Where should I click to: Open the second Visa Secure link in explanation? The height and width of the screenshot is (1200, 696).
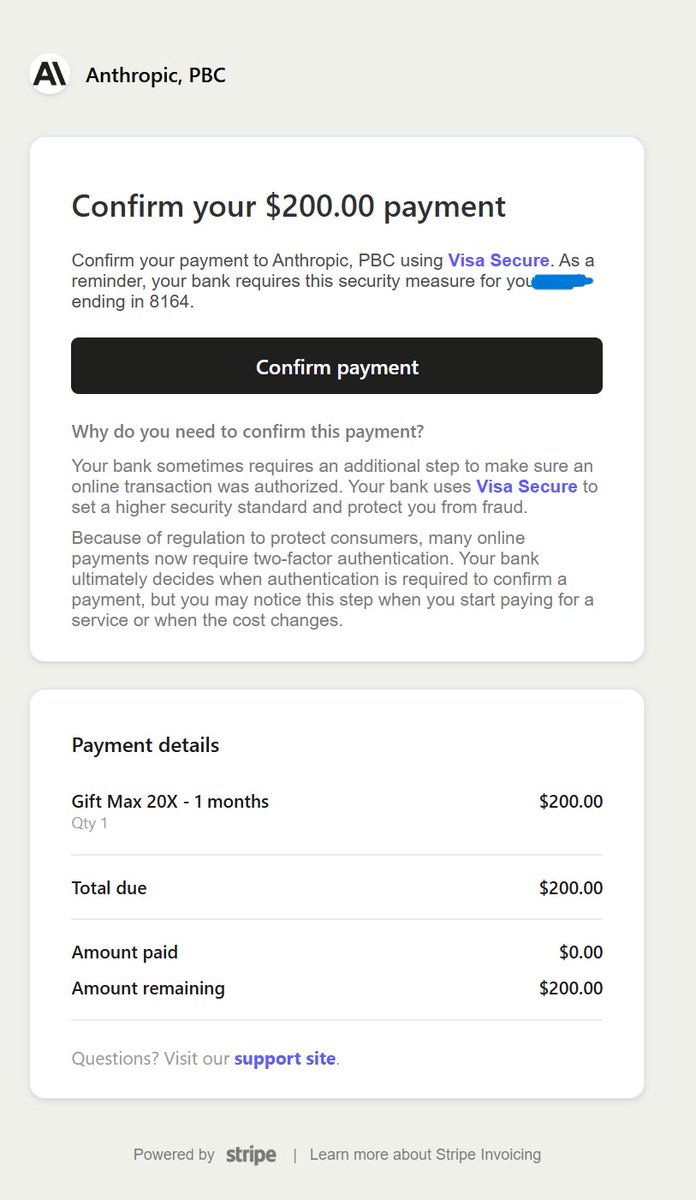tap(527, 486)
